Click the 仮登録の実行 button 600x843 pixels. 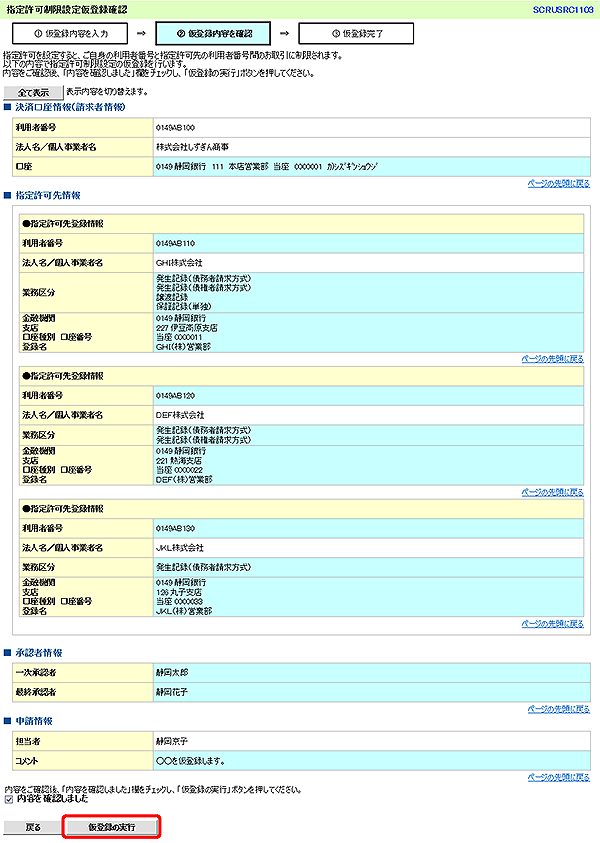click(111, 827)
